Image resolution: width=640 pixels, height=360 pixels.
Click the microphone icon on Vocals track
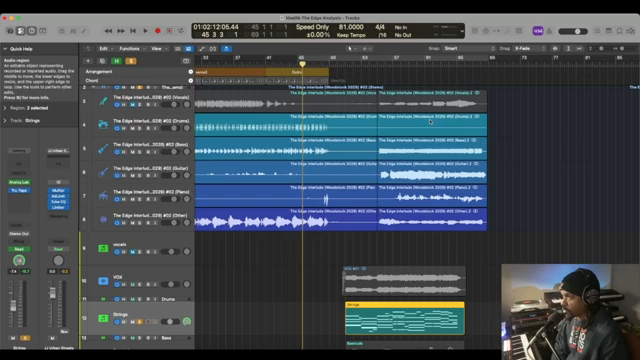click(103, 101)
